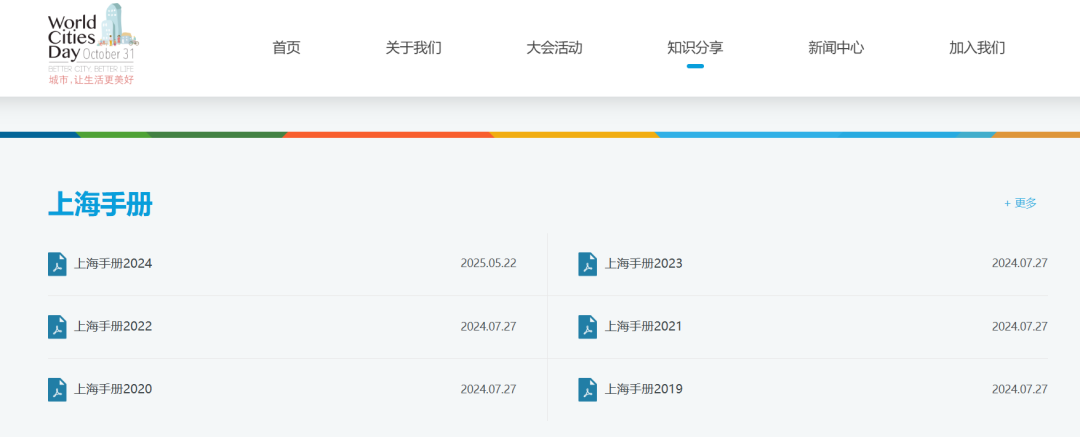Click PDF icon beside 上海手册2021

coord(587,327)
